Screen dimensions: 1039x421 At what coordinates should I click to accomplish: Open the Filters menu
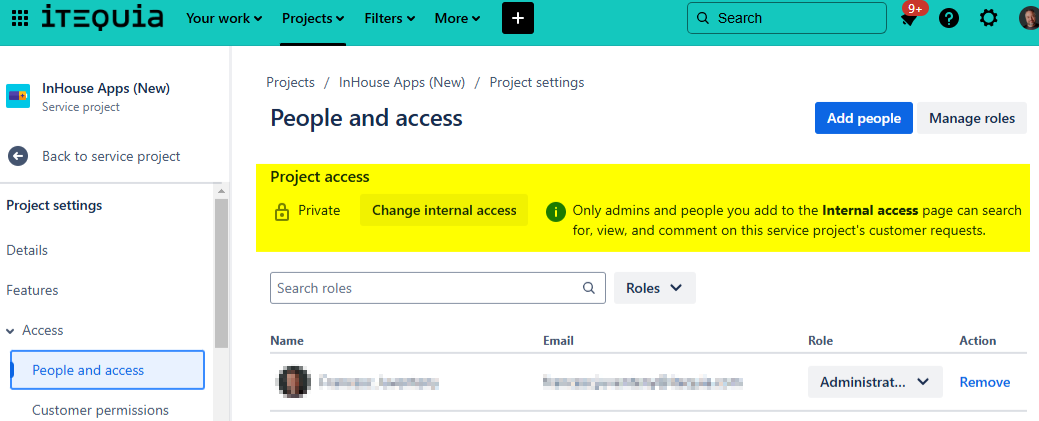(x=390, y=19)
